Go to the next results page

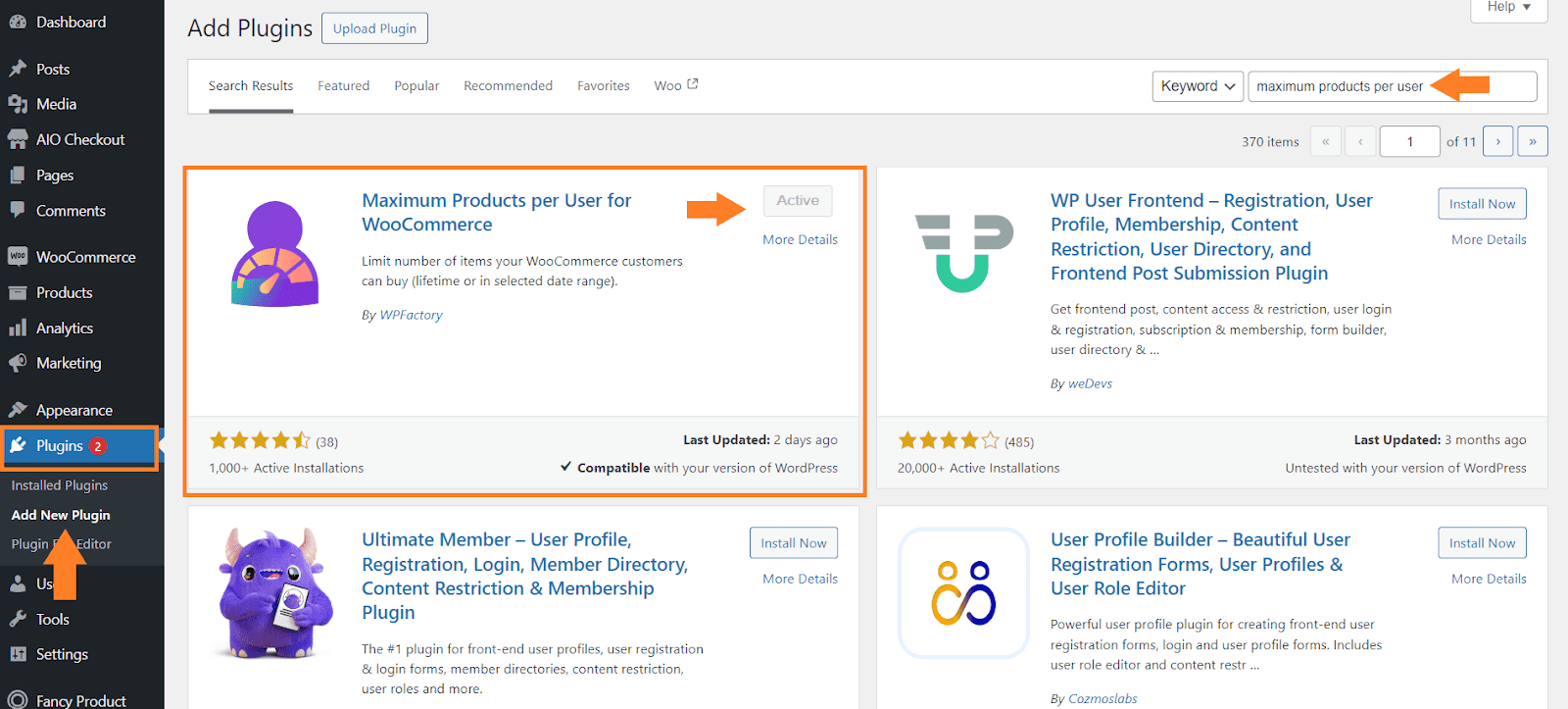point(1497,141)
